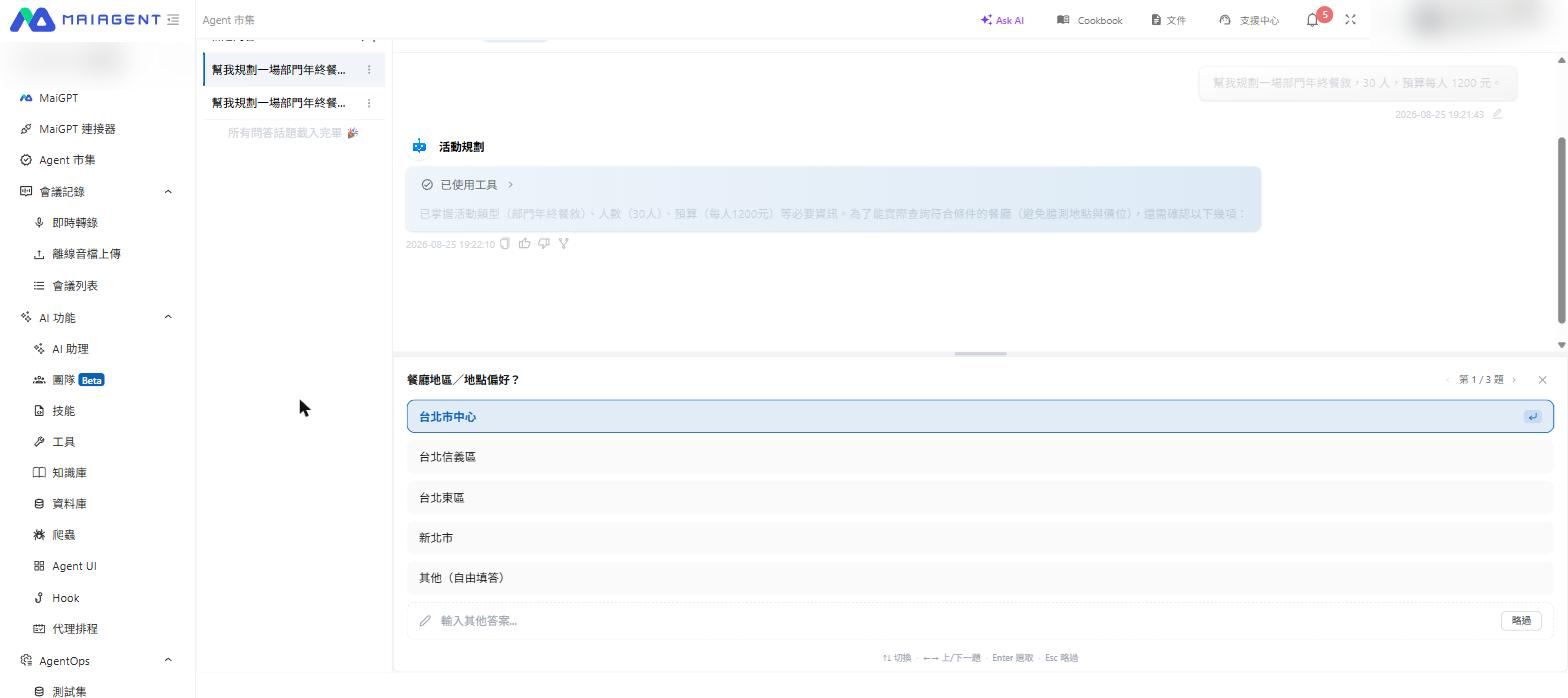1568x698 pixels.
Task: Copy the assistant reply
Action: pos(505,243)
